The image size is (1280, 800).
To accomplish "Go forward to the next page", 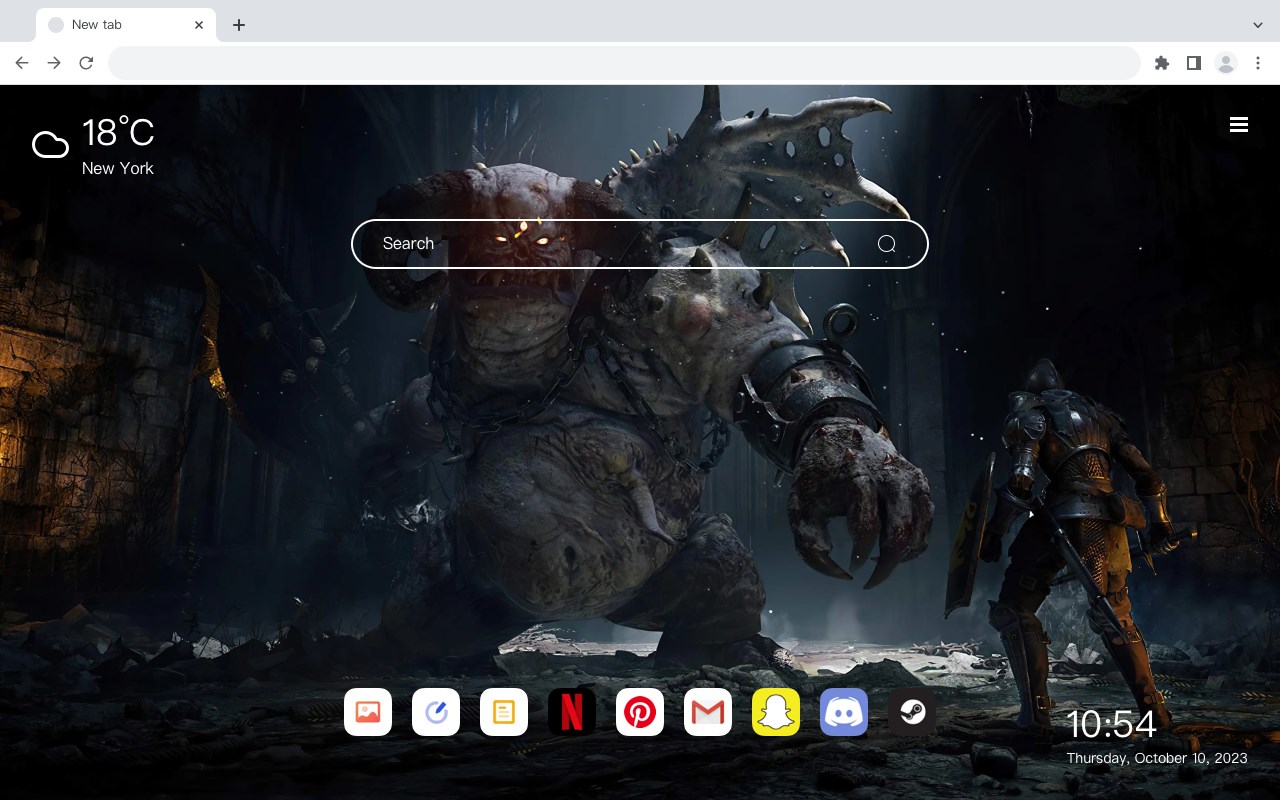I will 54,63.
